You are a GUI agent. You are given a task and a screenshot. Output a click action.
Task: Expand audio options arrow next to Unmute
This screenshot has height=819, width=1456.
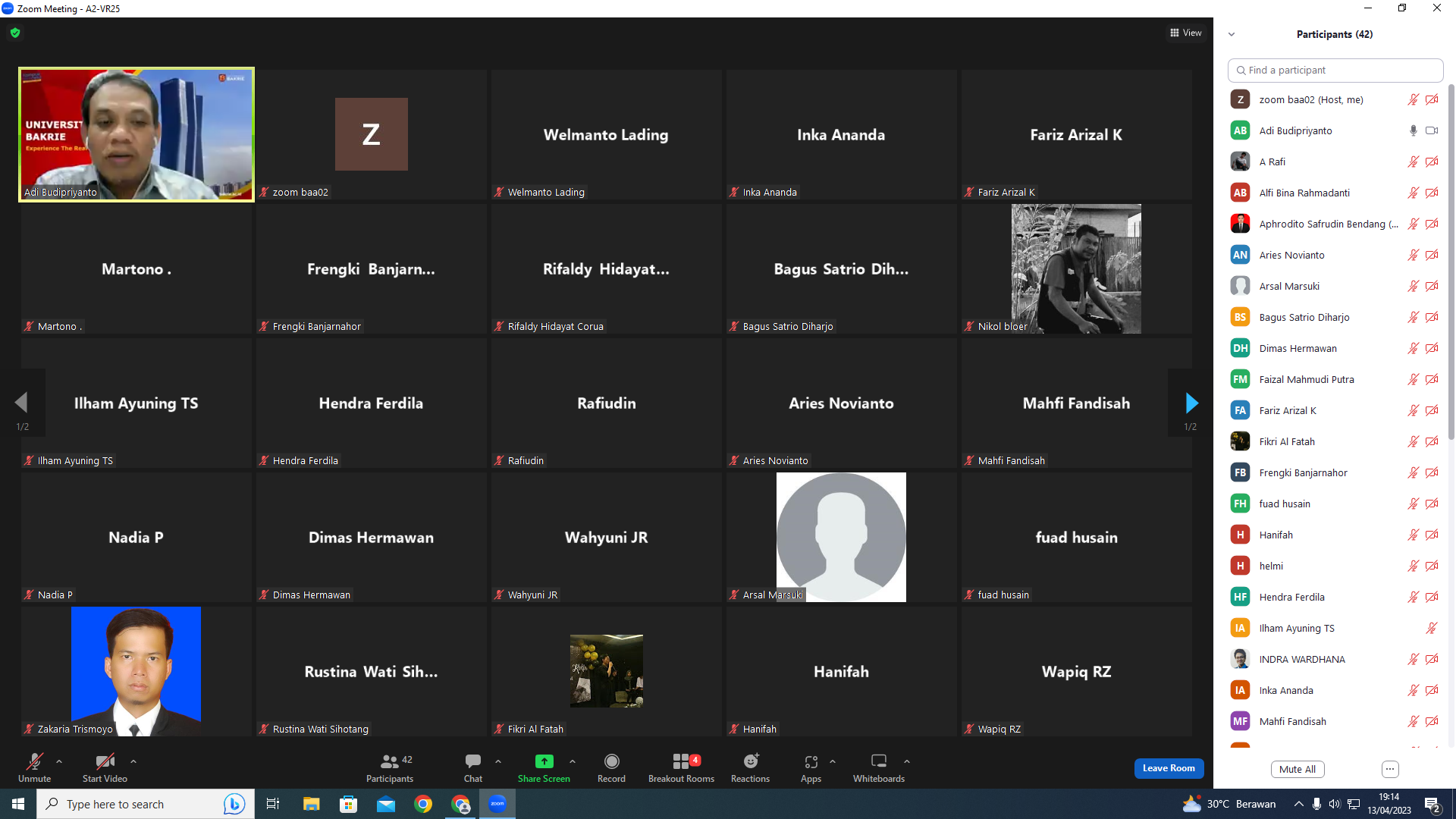click(59, 761)
